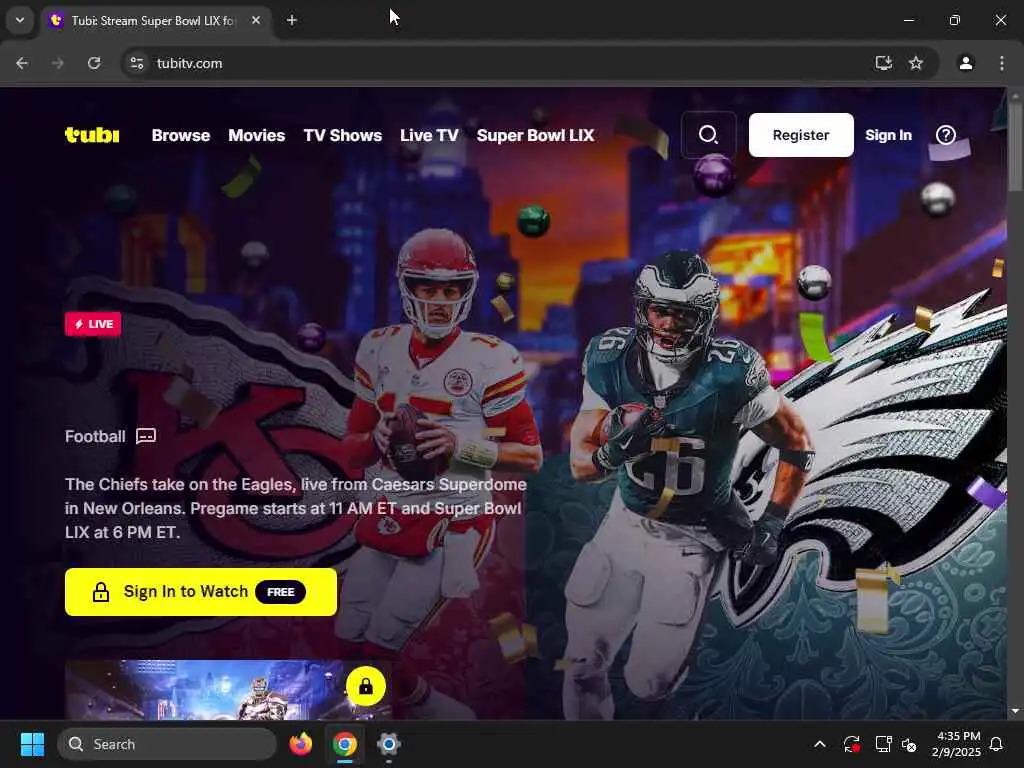Show hidden system tray icons
This screenshot has width=1024, height=768.
click(820, 744)
